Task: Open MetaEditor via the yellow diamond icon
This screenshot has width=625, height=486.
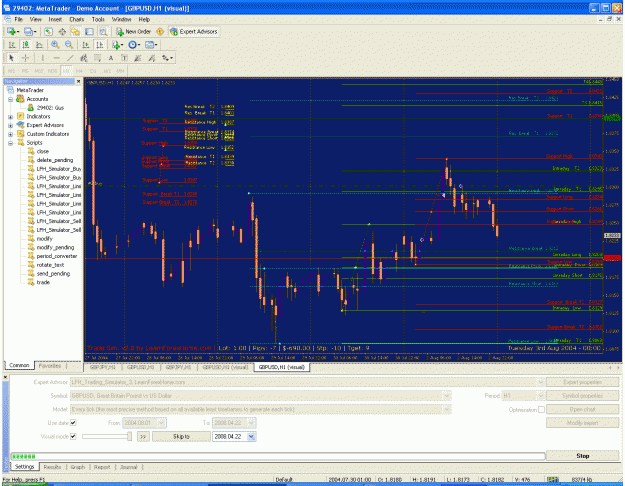Action: [160, 31]
